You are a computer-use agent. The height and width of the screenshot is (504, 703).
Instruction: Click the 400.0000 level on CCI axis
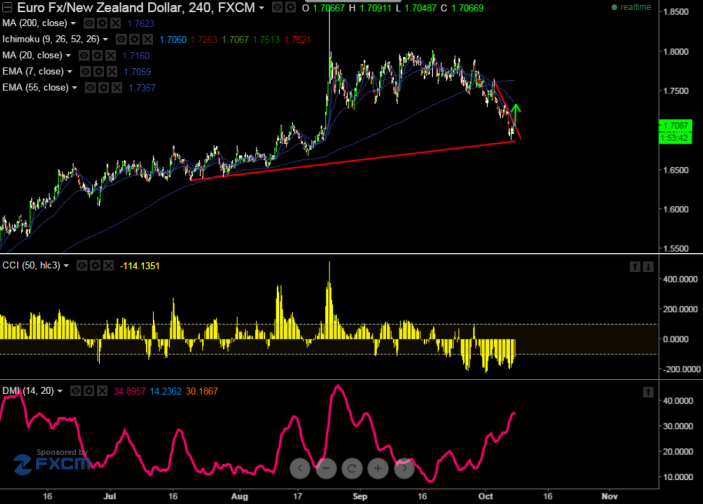pyautogui.click(x=680, y=279)
